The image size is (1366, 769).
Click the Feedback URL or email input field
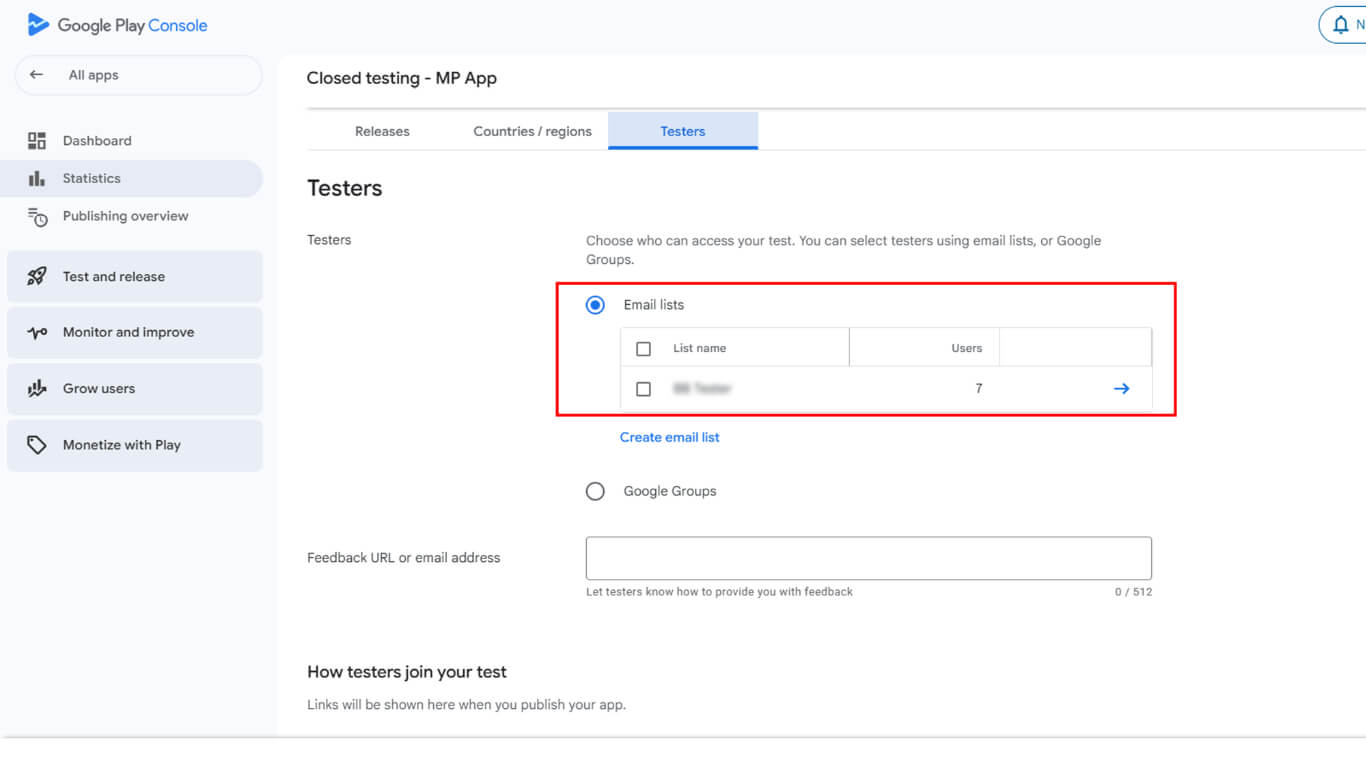tap(868, 558)
